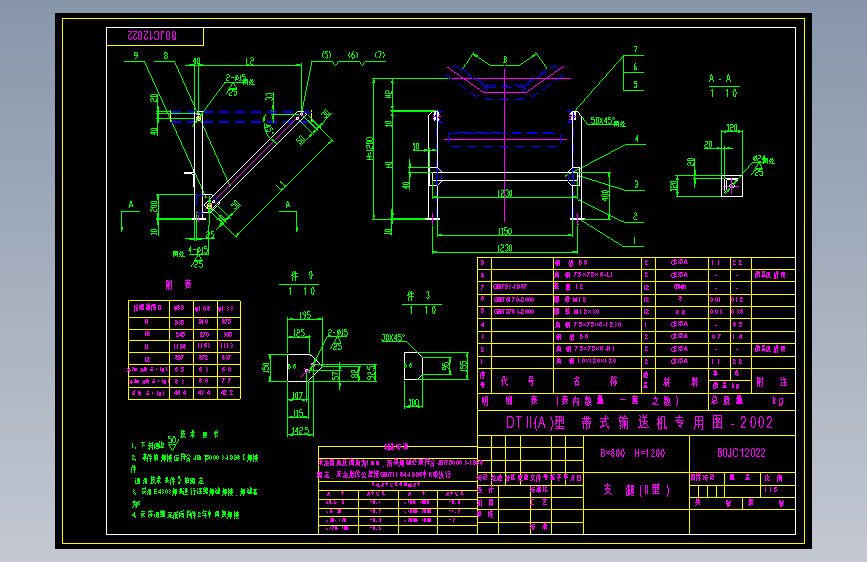Click the "125" dimension in the 件 9 detail
The height and width of the screenshot is (562, 867).
(299, 333)
